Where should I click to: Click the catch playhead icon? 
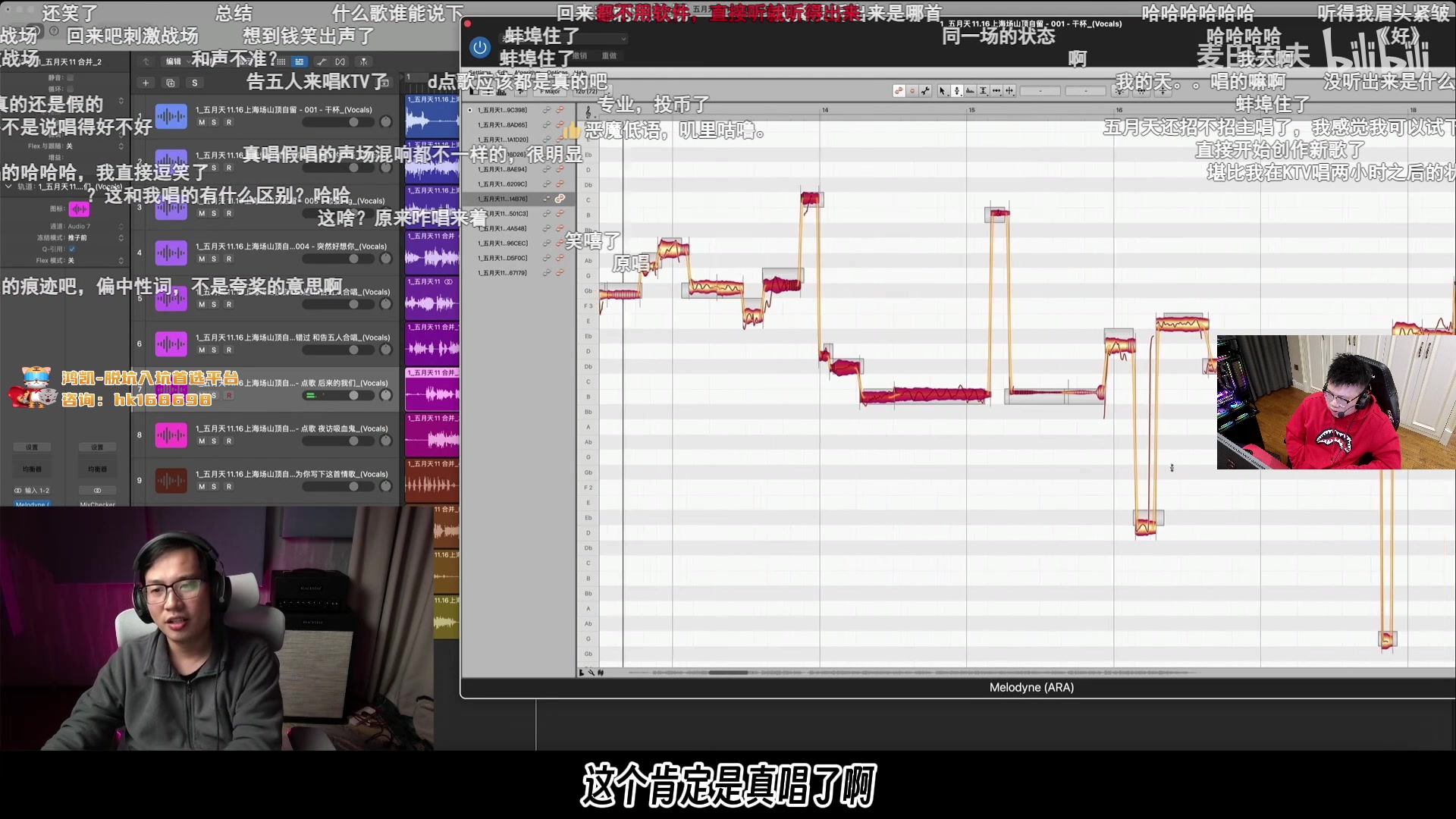pyautogui.click(x=364, y=61)
